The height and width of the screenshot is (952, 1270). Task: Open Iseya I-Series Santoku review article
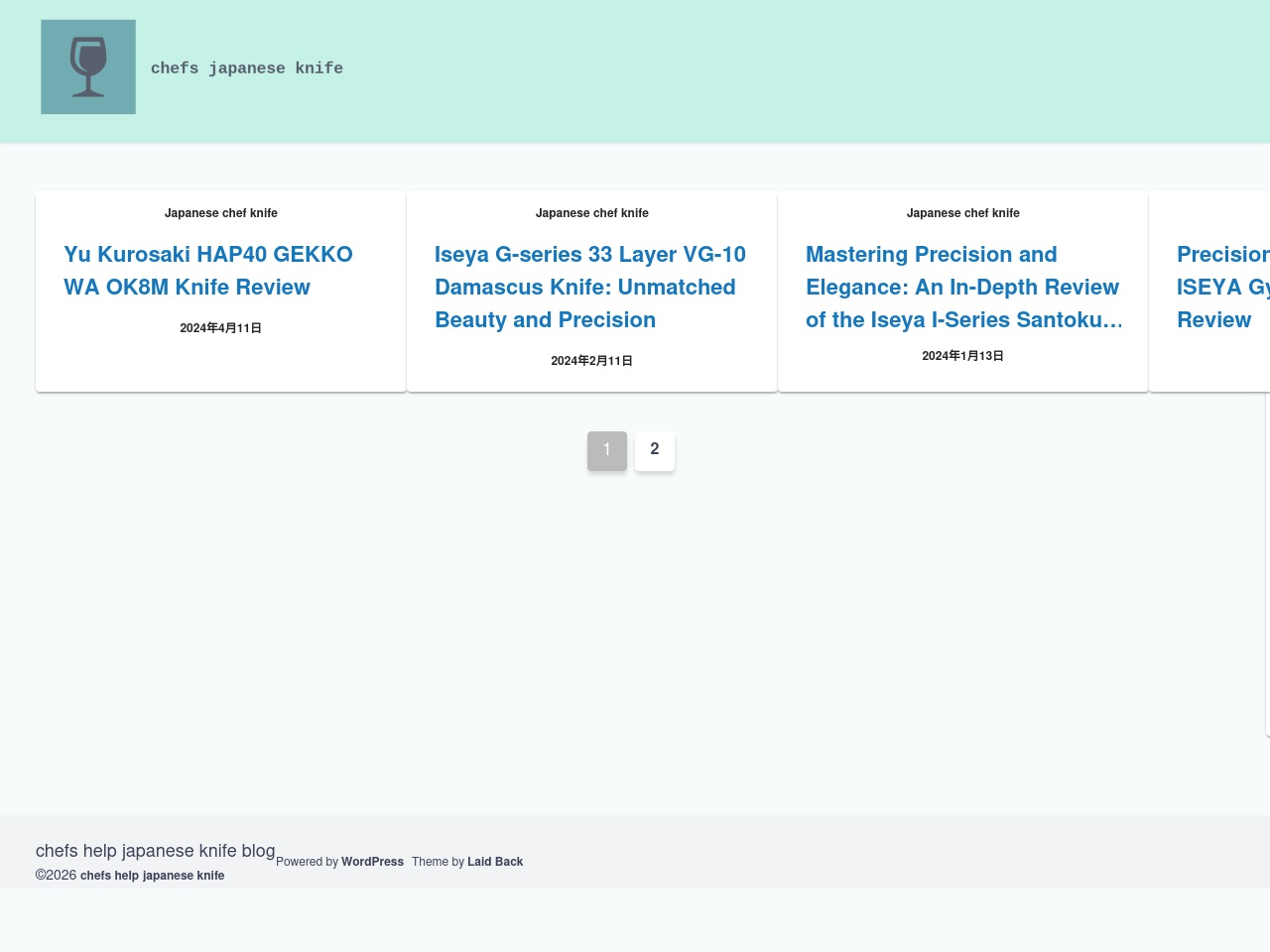(x=963, y=287)
